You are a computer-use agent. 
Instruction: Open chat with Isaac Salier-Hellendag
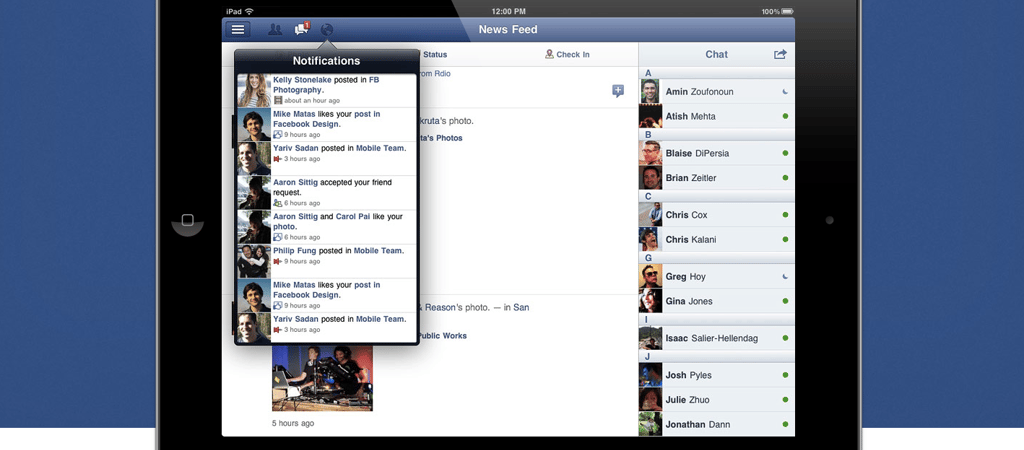(x=715, y=338)
